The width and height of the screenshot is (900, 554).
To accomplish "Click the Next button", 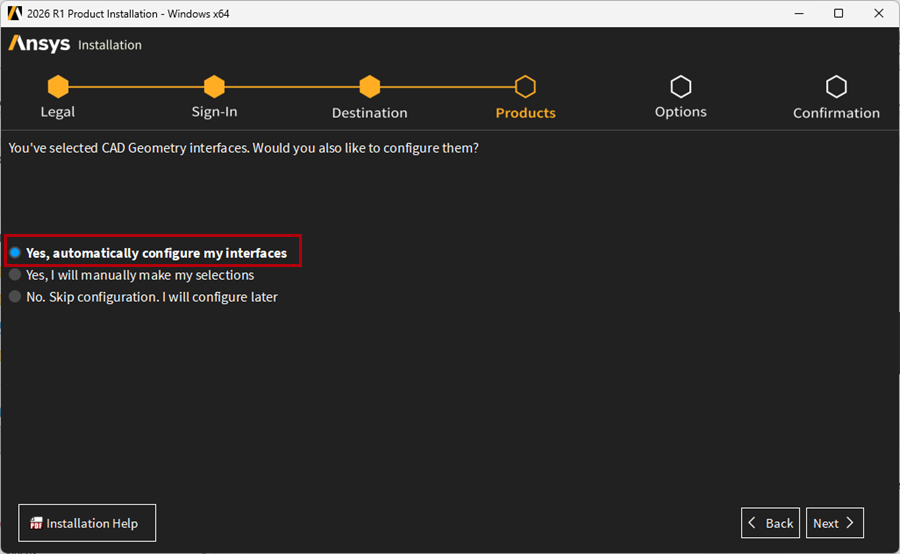I will pos(835,523).
